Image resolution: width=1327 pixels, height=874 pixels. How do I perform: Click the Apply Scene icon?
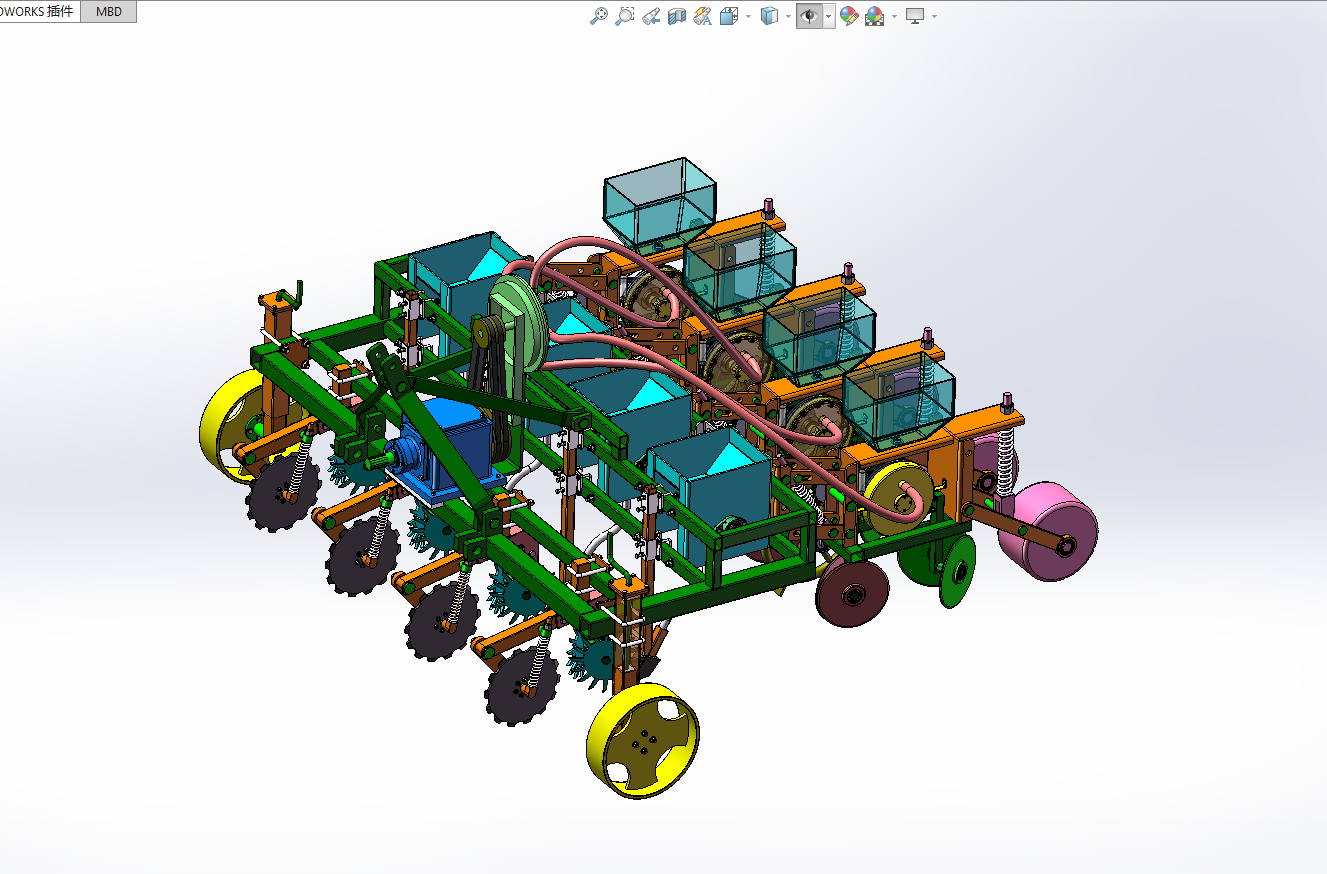(x=875, y=16)
